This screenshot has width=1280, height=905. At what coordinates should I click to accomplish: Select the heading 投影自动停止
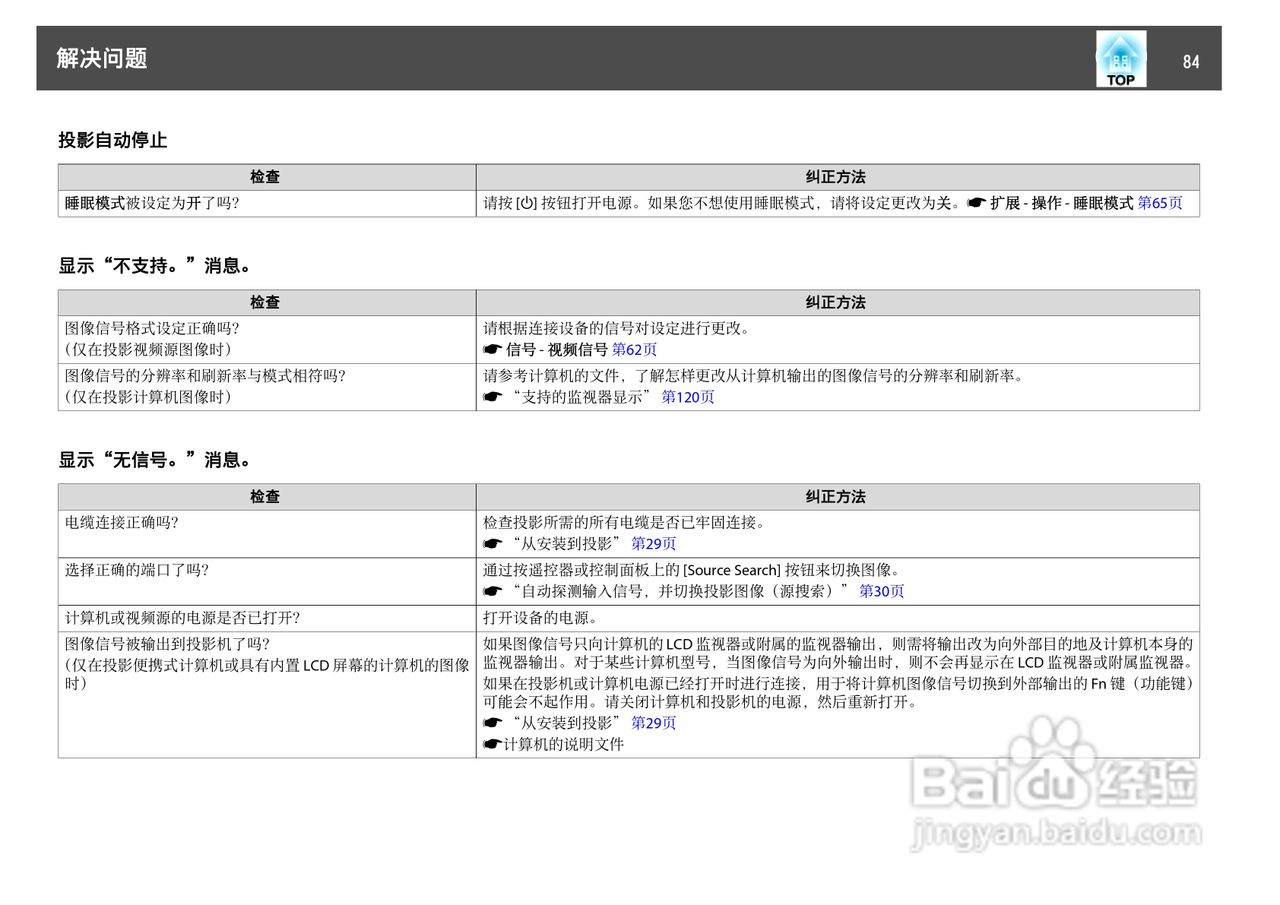pyautogui.click(x=112, y=141)
